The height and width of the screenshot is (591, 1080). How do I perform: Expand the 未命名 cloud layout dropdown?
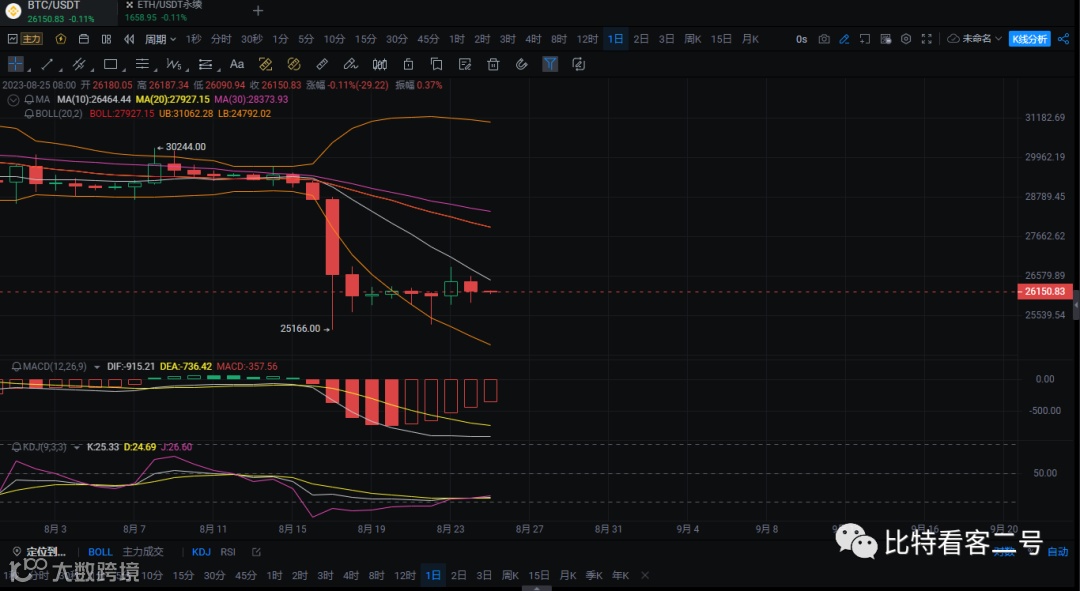click(975, 39)
